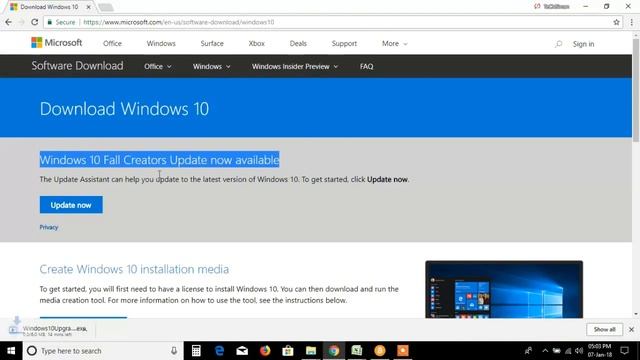
Task: Click the network tray icon
Action: [x=568, y=351]
